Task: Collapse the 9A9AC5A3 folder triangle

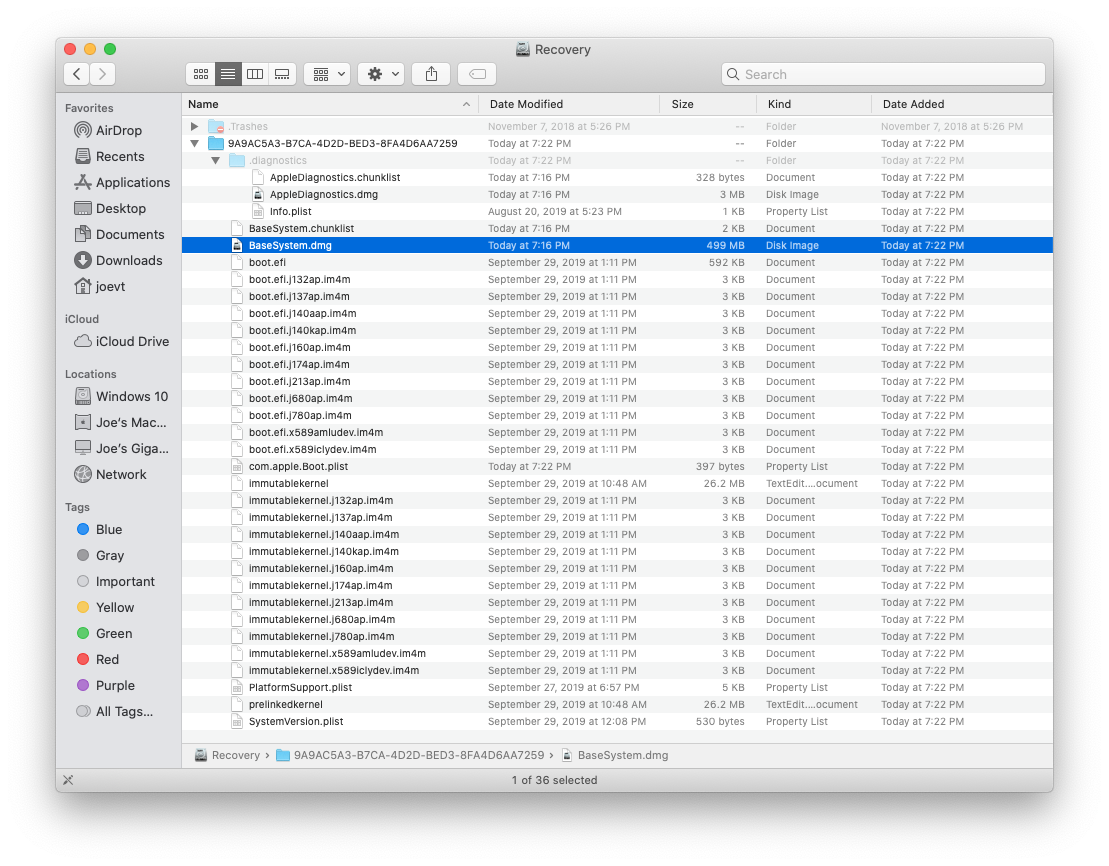Action: [194, 144]
